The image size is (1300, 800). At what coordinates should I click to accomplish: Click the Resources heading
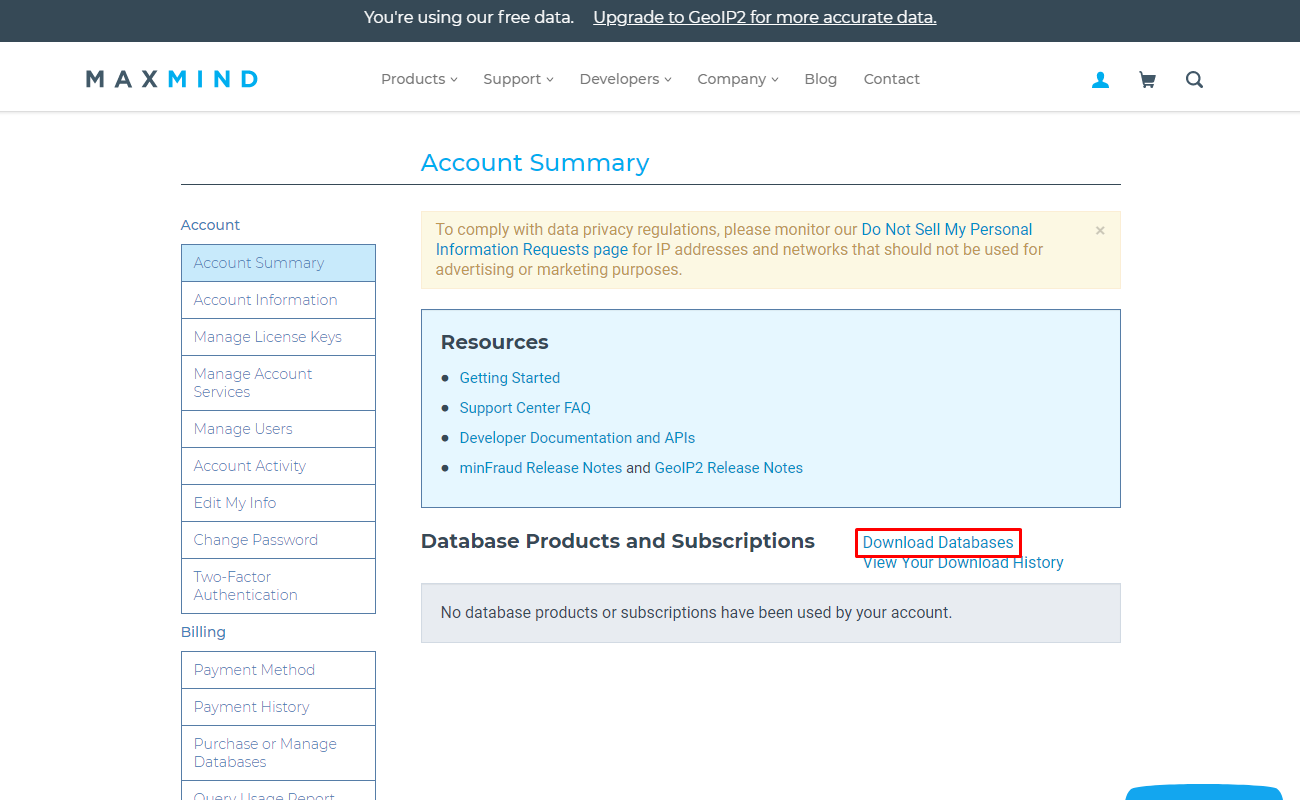495,342
